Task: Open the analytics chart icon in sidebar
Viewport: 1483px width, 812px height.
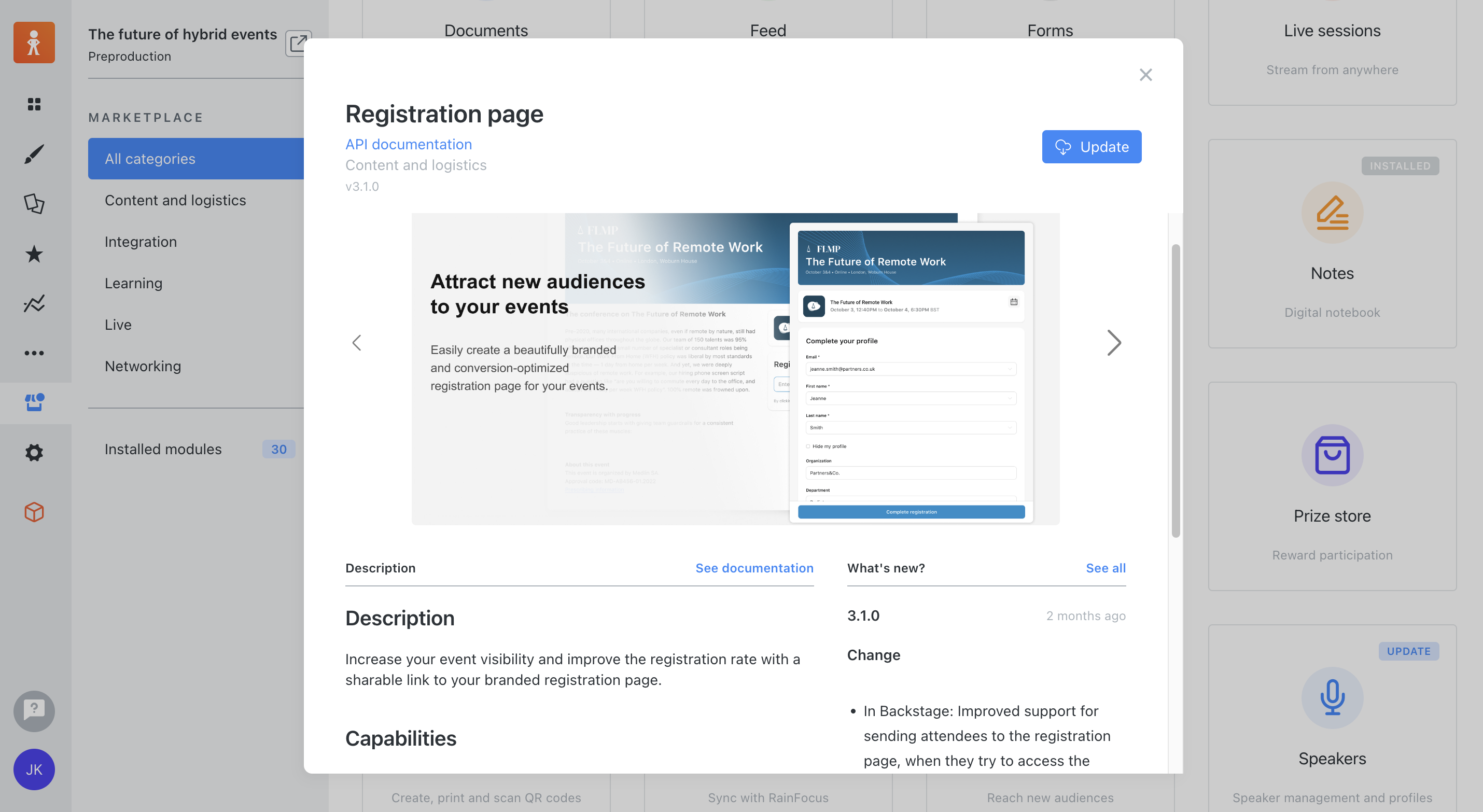Action: (34, 303)
